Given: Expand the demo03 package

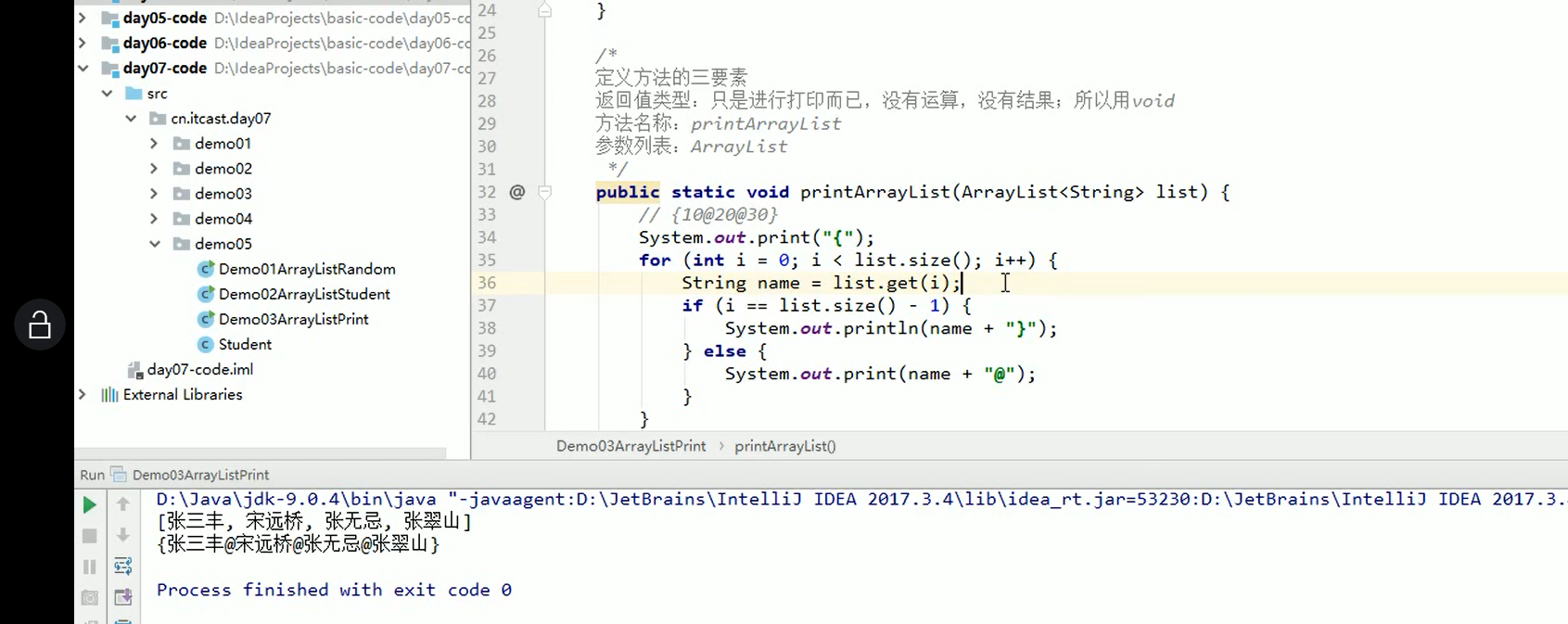Looking at the screenshot, I should pos(155,193).
